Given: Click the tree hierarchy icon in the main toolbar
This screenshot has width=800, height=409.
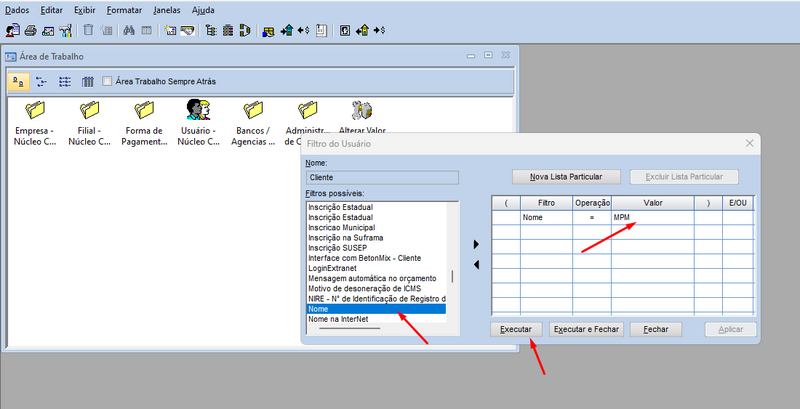Looking at the screenshot, I should 211,31.
